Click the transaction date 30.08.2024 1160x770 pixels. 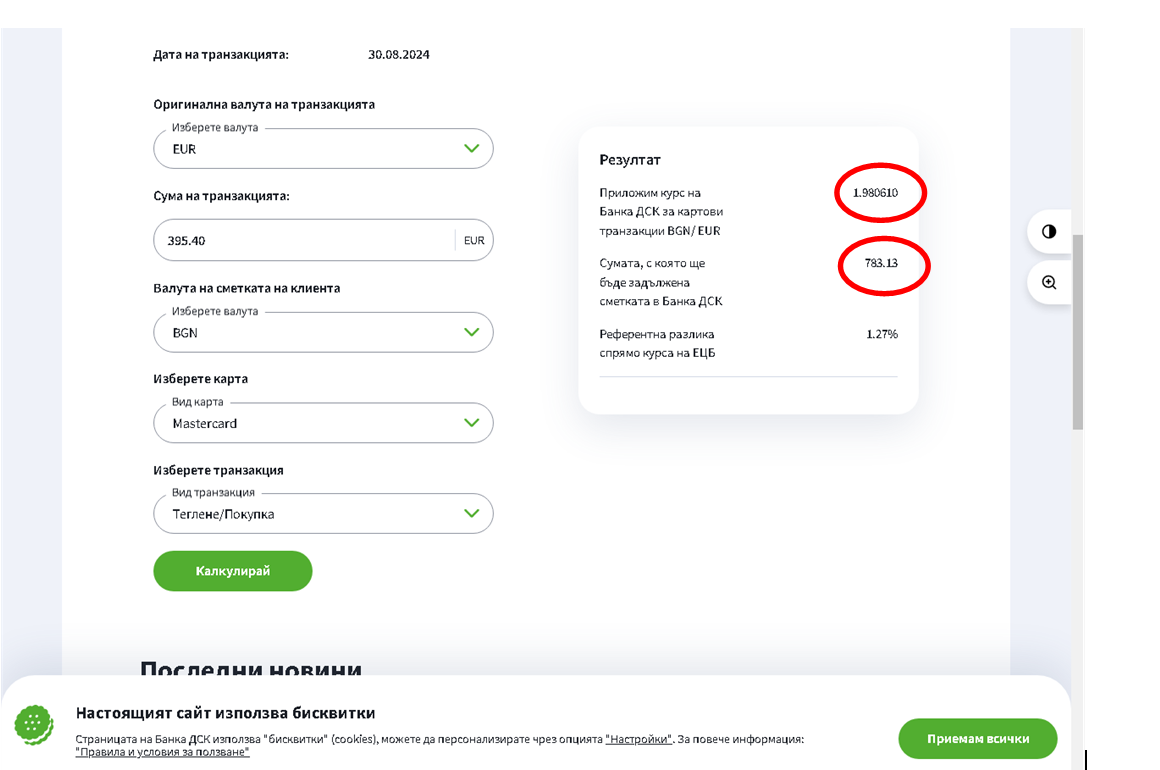pos(398,54)
